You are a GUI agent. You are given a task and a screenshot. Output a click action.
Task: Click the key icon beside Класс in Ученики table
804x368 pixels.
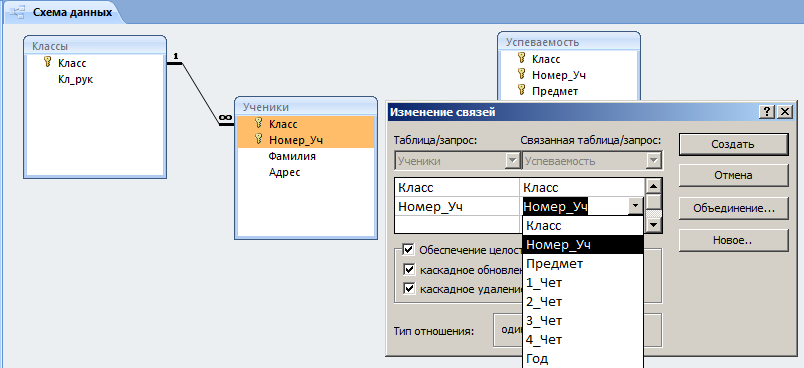[259, 123]
